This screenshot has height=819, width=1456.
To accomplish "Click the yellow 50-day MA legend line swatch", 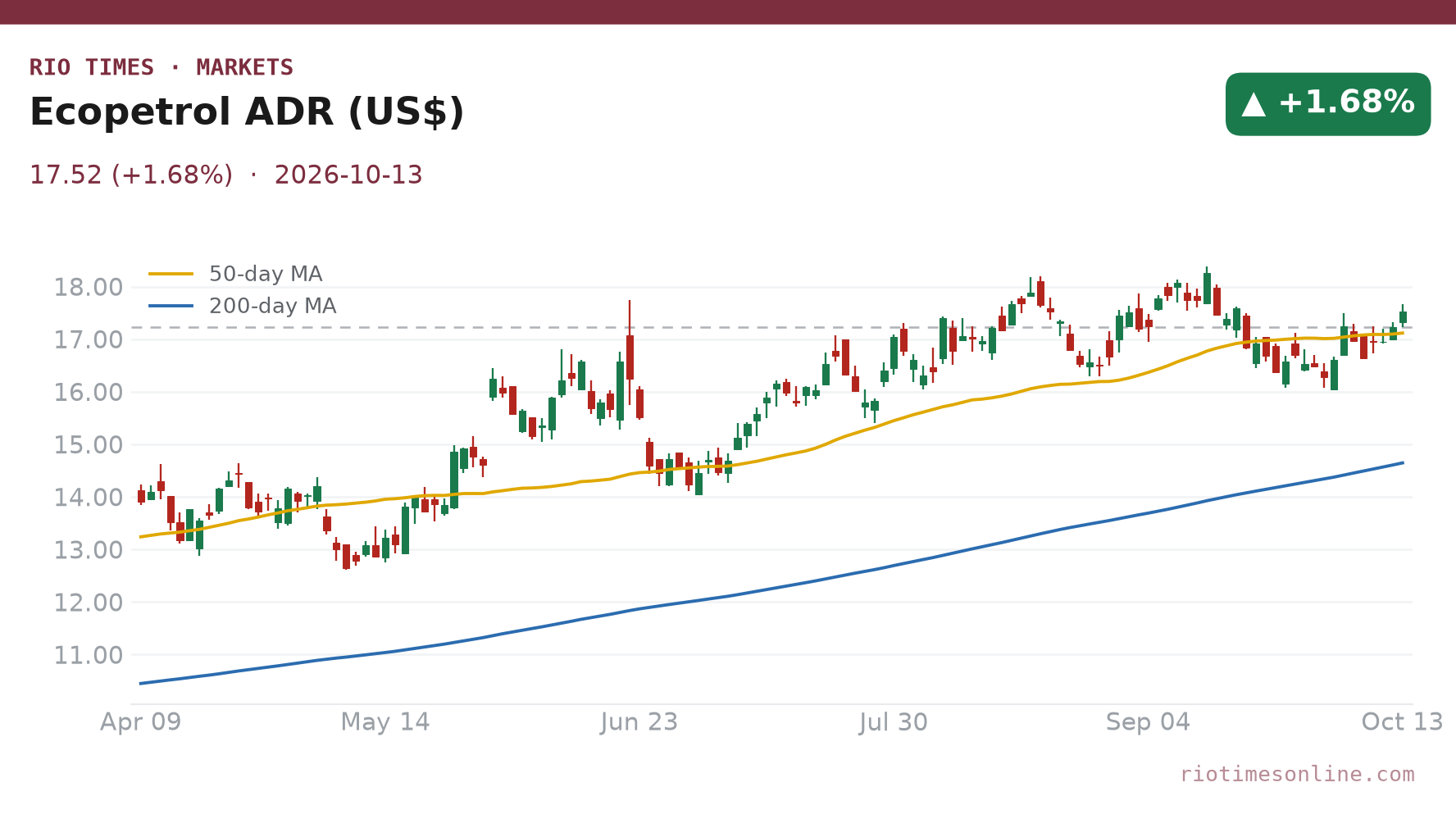I will pos(171,274).
